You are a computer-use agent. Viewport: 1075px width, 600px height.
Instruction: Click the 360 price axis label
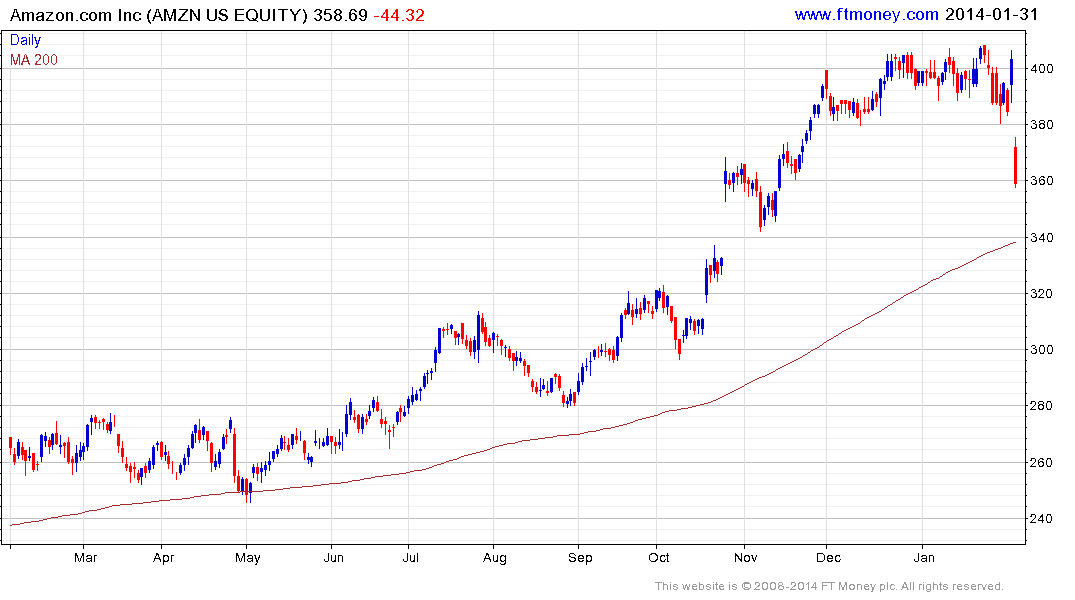point(1042,181)
